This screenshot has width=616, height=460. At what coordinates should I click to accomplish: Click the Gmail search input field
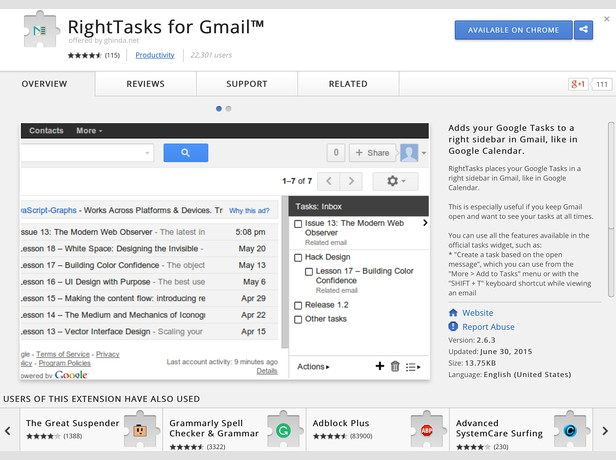[x=86, y=153]
